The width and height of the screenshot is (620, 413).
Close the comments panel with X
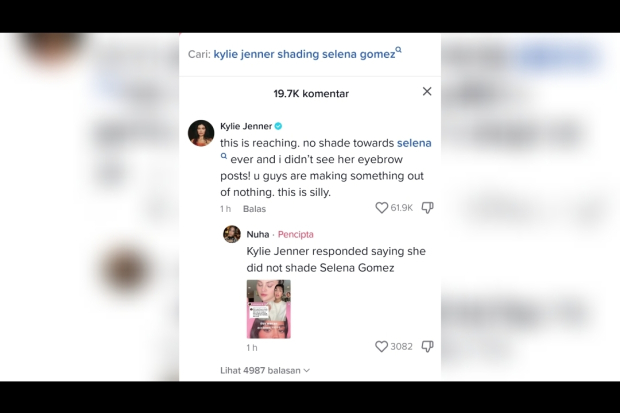click(427, 91)
